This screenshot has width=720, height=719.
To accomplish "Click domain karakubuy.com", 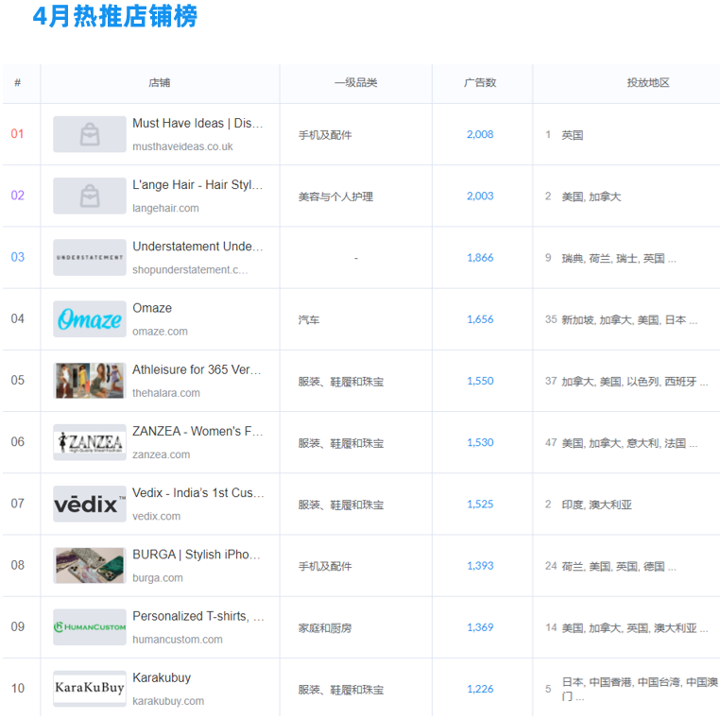I will [x=168, y=701].
